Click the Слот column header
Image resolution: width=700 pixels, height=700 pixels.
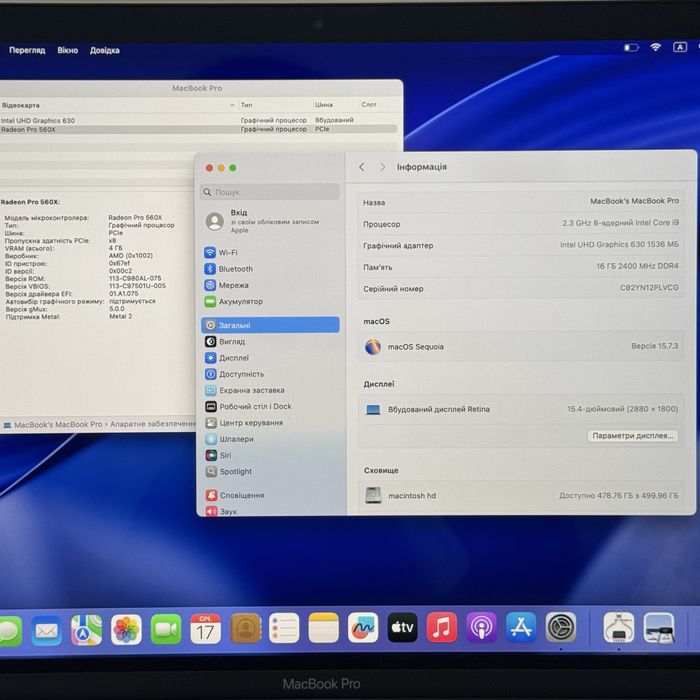[369, 104]
